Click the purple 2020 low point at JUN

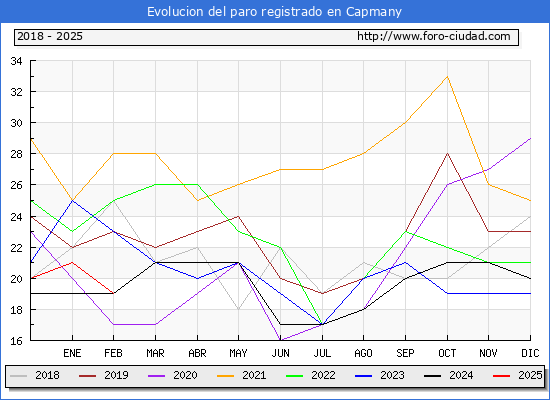(280, 340)
